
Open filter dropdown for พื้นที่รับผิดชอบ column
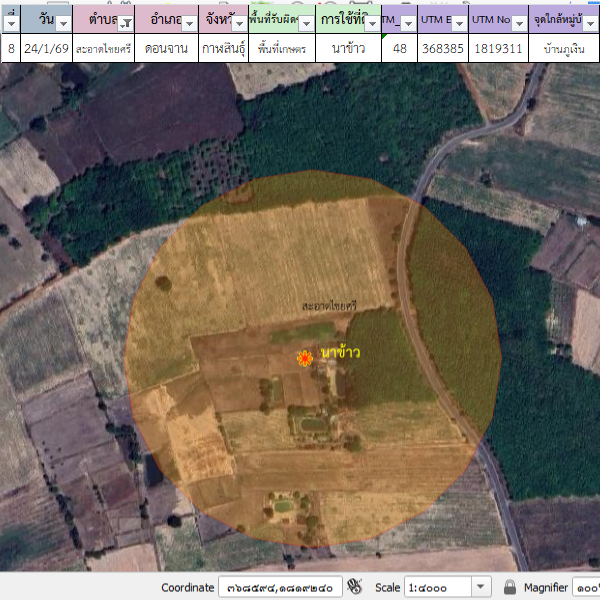pos(307,22)
